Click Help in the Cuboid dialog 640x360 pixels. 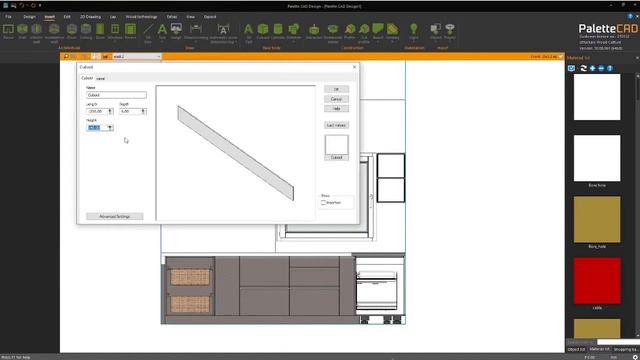(x=336, y=109)
